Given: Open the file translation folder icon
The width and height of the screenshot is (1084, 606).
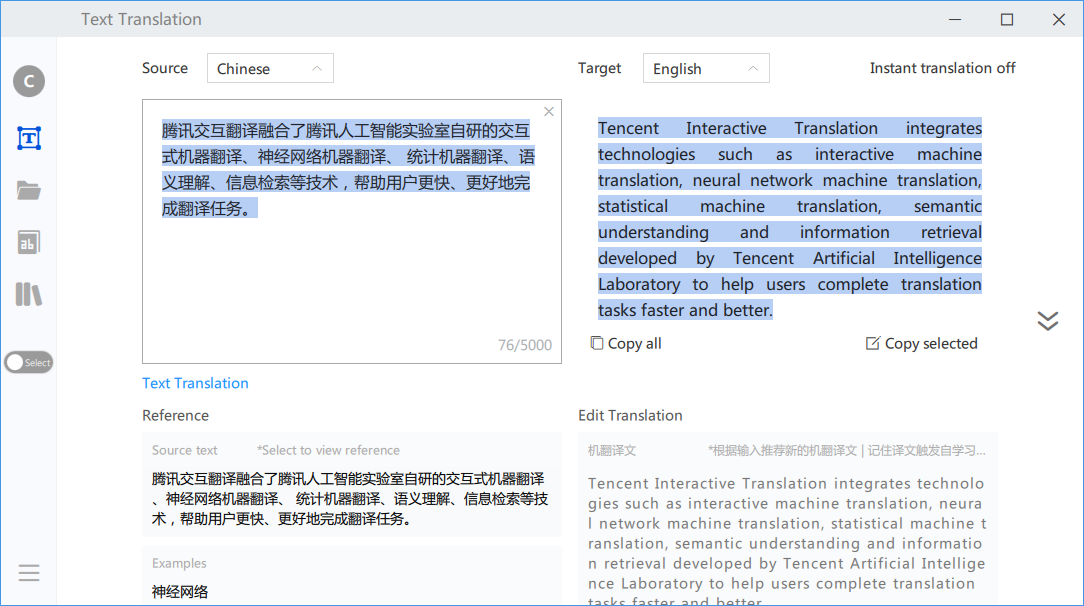Looking at the screenshot, I should (x=29, y=190).
